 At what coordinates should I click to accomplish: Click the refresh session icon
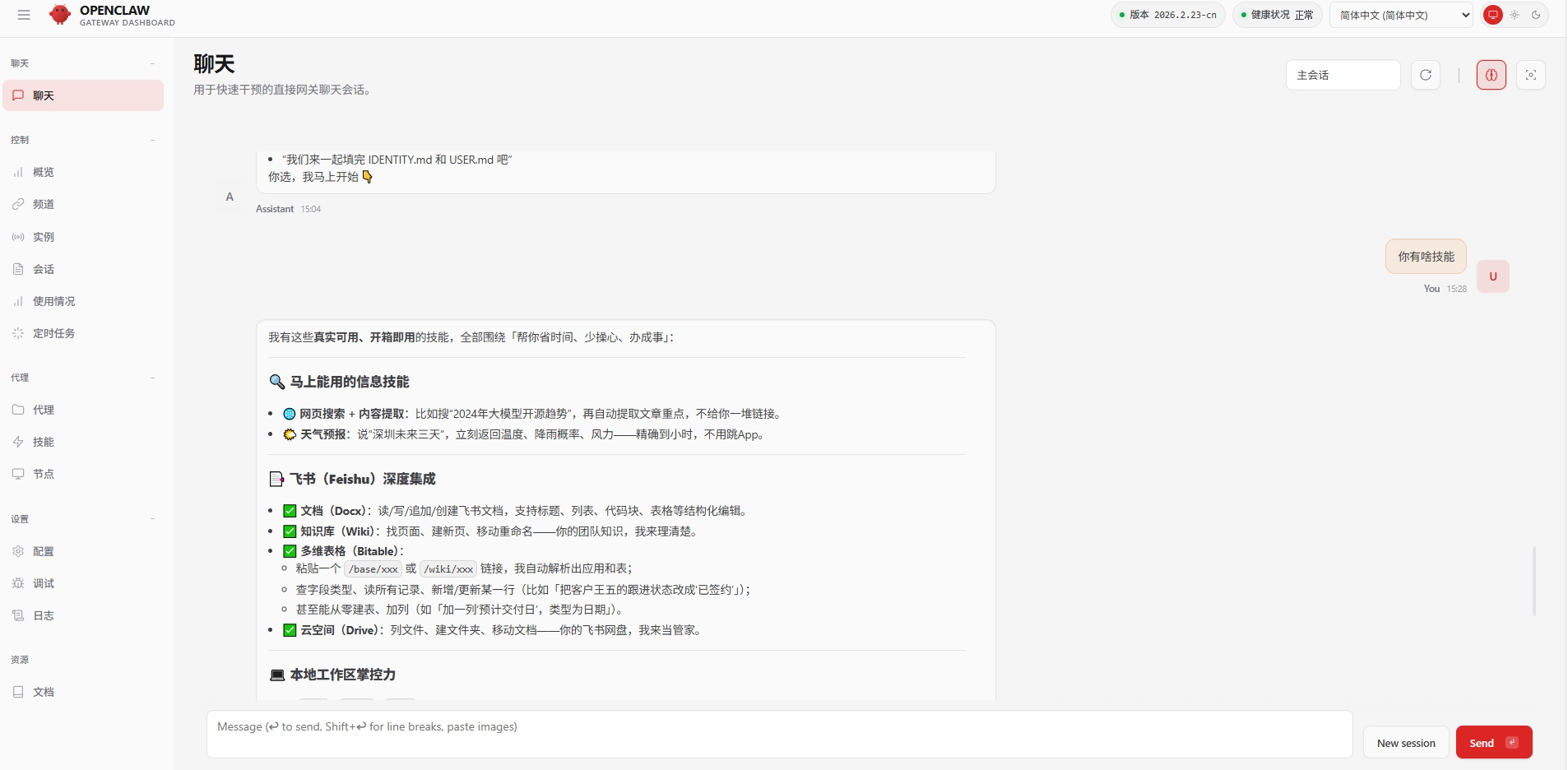pyautogui.click(x=1426, y=74)
